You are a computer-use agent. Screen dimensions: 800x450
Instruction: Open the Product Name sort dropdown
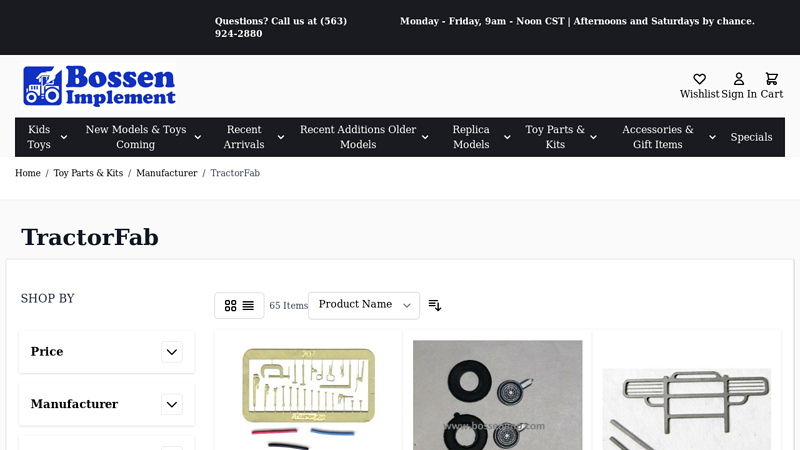(364, 305)
